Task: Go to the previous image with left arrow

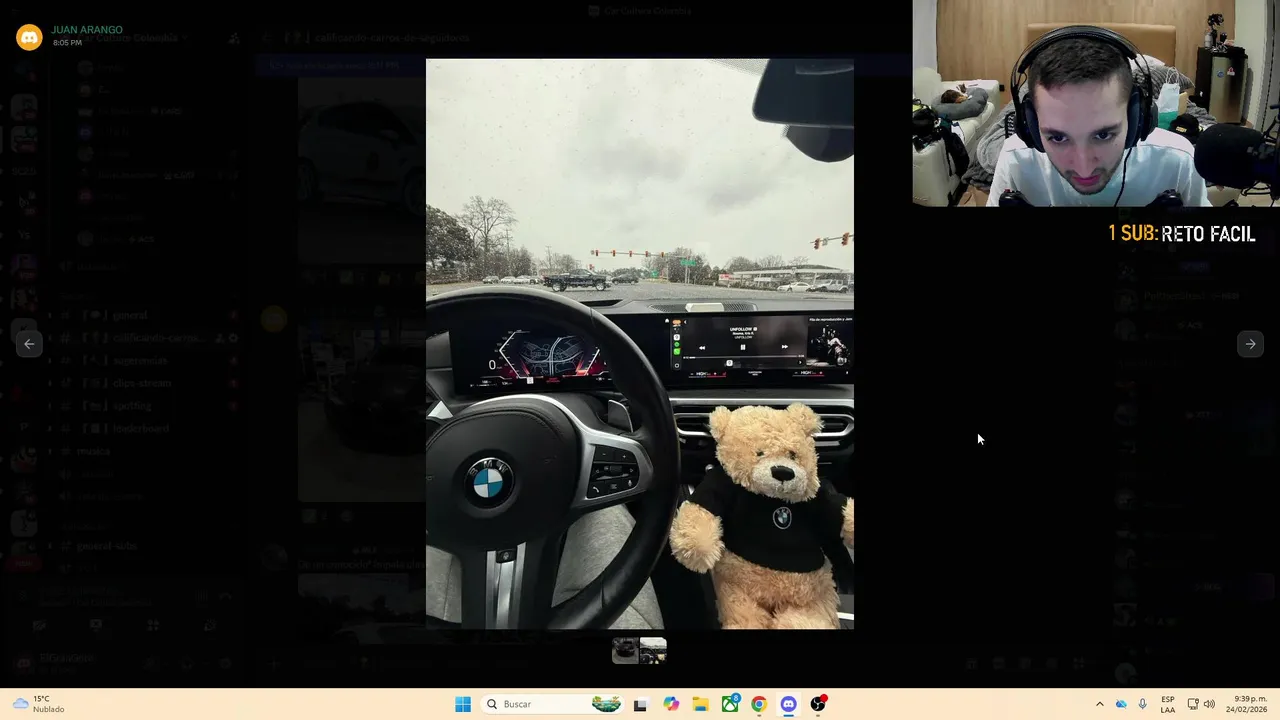Action: click(29, 344)
